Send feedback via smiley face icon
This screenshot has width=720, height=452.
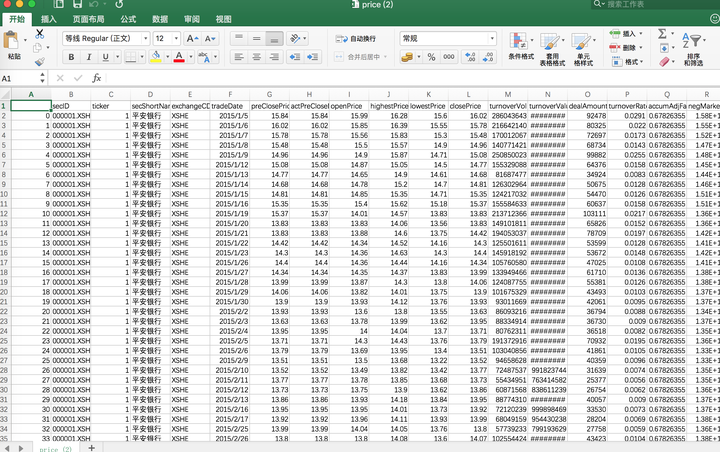click(x=714, y=19)
